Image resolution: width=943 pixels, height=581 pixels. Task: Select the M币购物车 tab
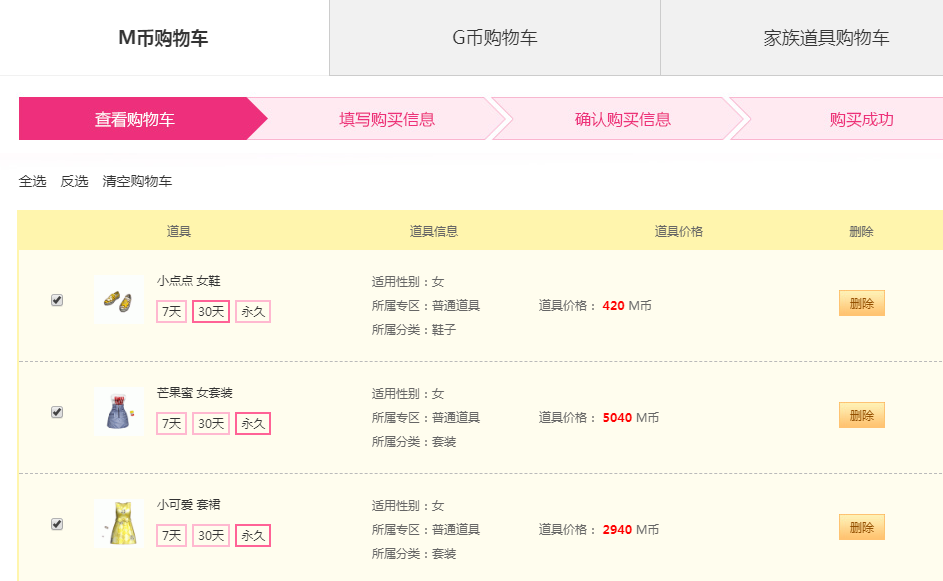(164, 38)
